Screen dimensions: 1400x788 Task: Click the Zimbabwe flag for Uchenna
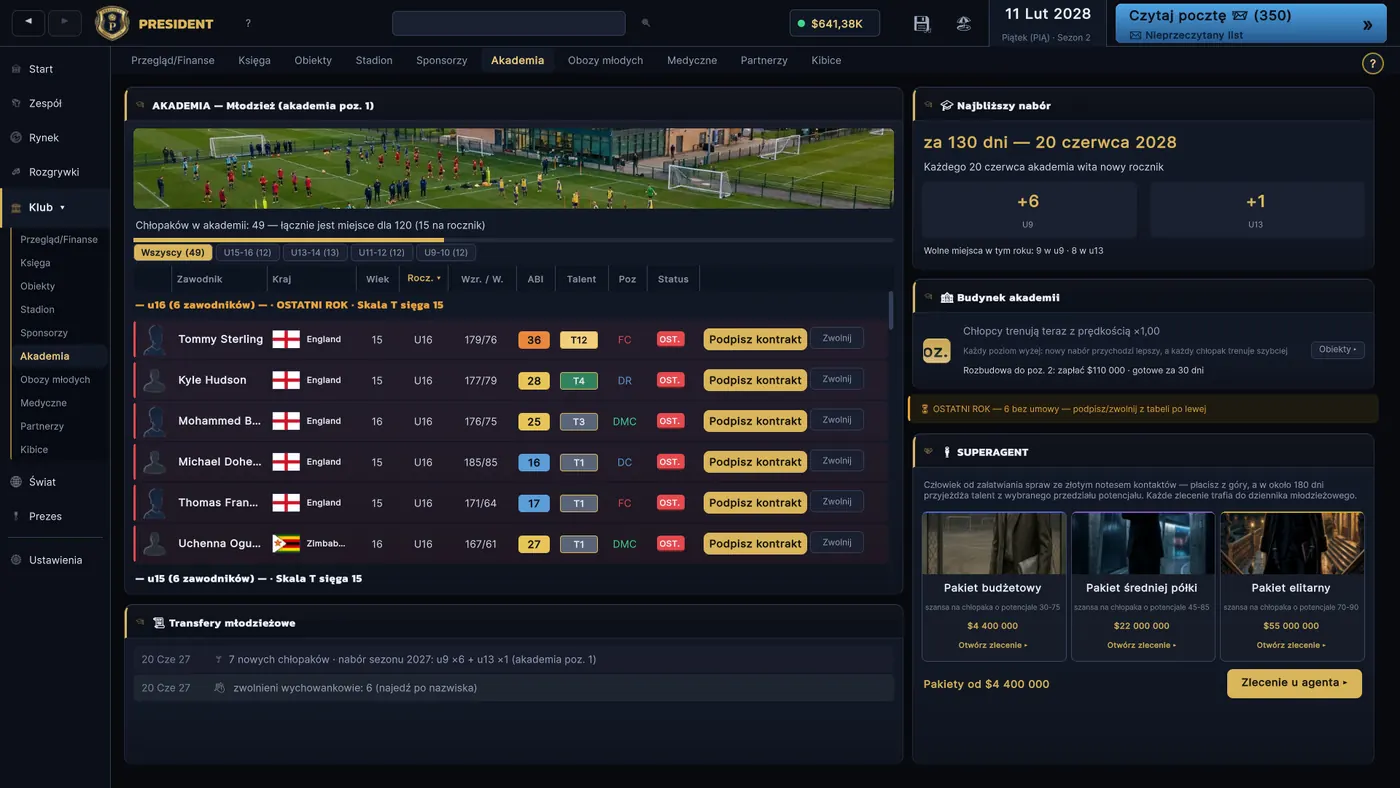click(x=286, y=544)
